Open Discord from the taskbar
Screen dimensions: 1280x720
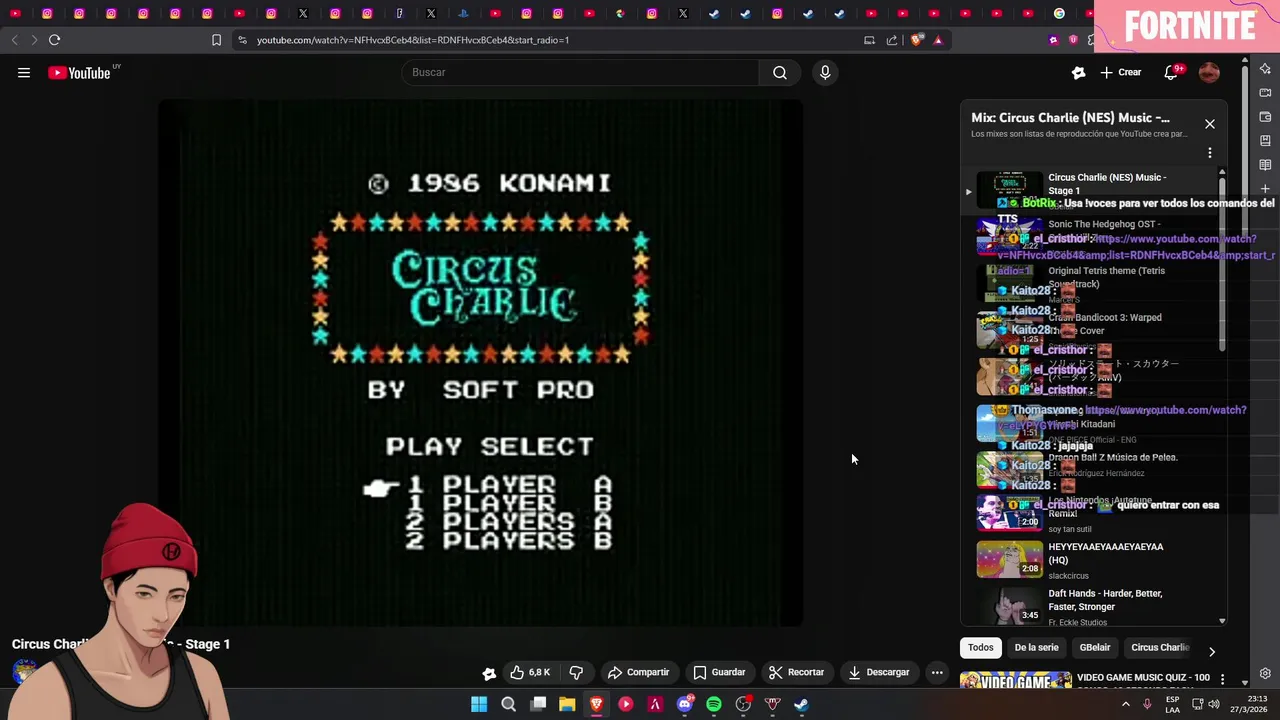pyautogui.click(x=684, y=704)
